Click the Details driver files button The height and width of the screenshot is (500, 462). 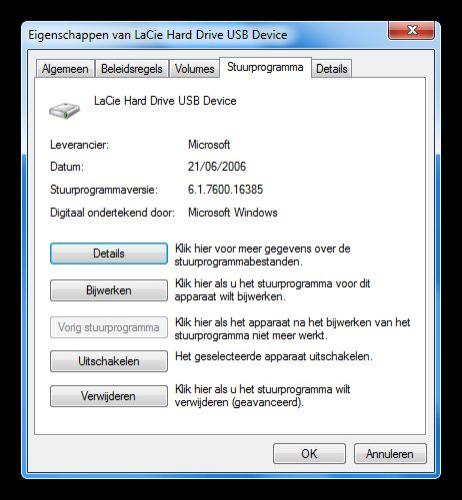click(x=109, y=253)
